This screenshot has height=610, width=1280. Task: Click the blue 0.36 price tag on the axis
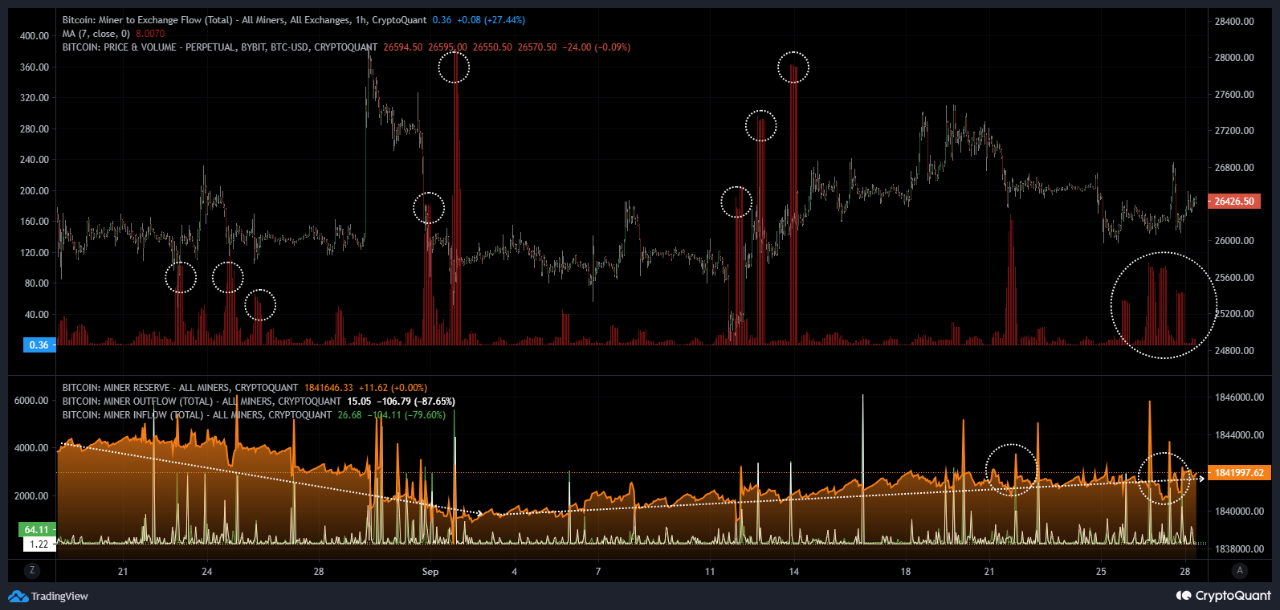37,344
